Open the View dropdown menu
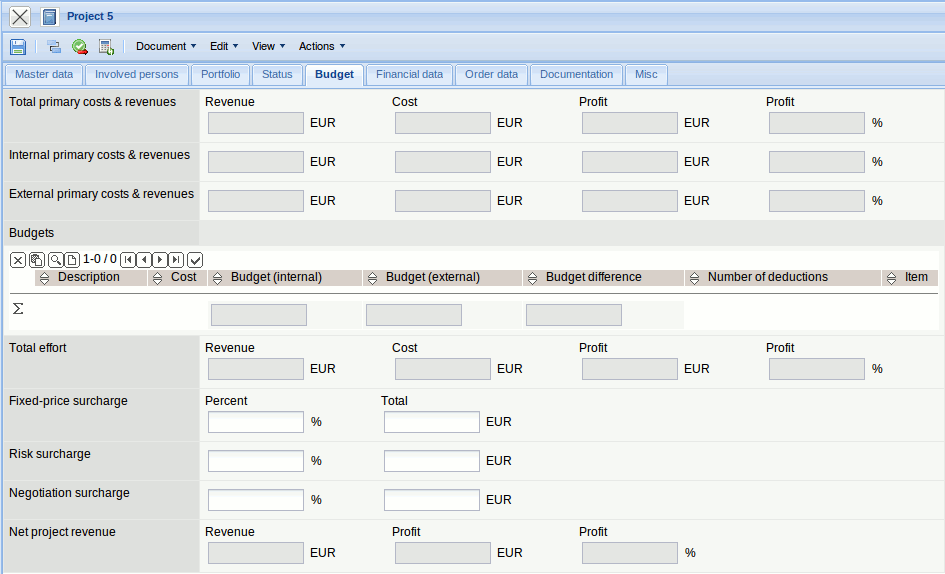This screenshot has width=945, height=574. point(268,46)
